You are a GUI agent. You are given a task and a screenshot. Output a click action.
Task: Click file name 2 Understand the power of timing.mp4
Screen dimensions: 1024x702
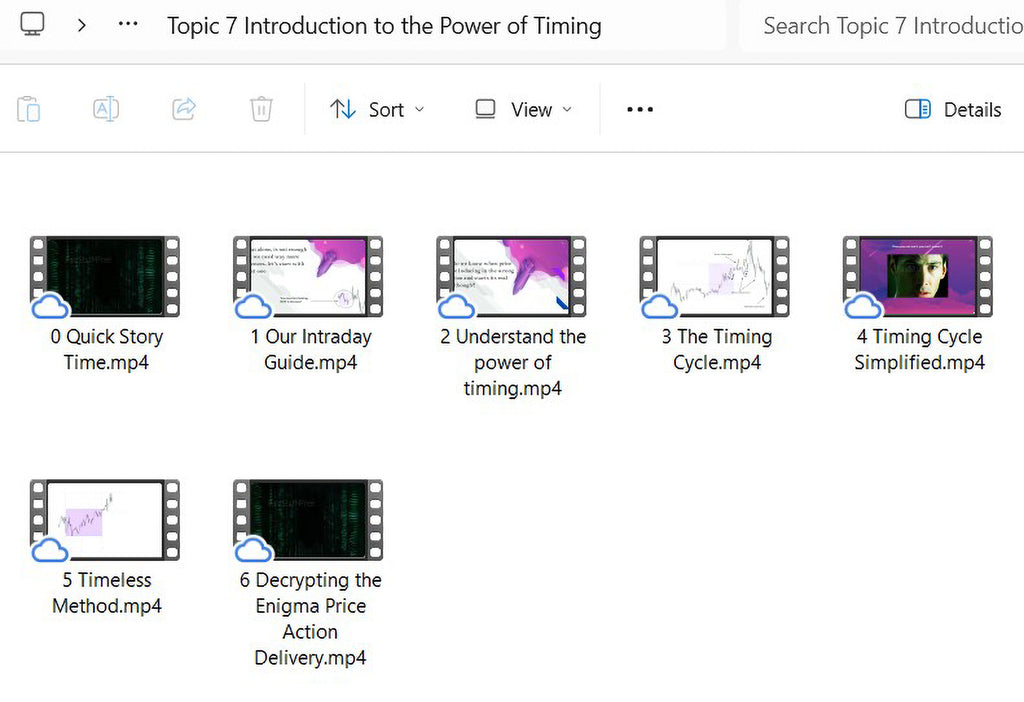coord(513,362)
